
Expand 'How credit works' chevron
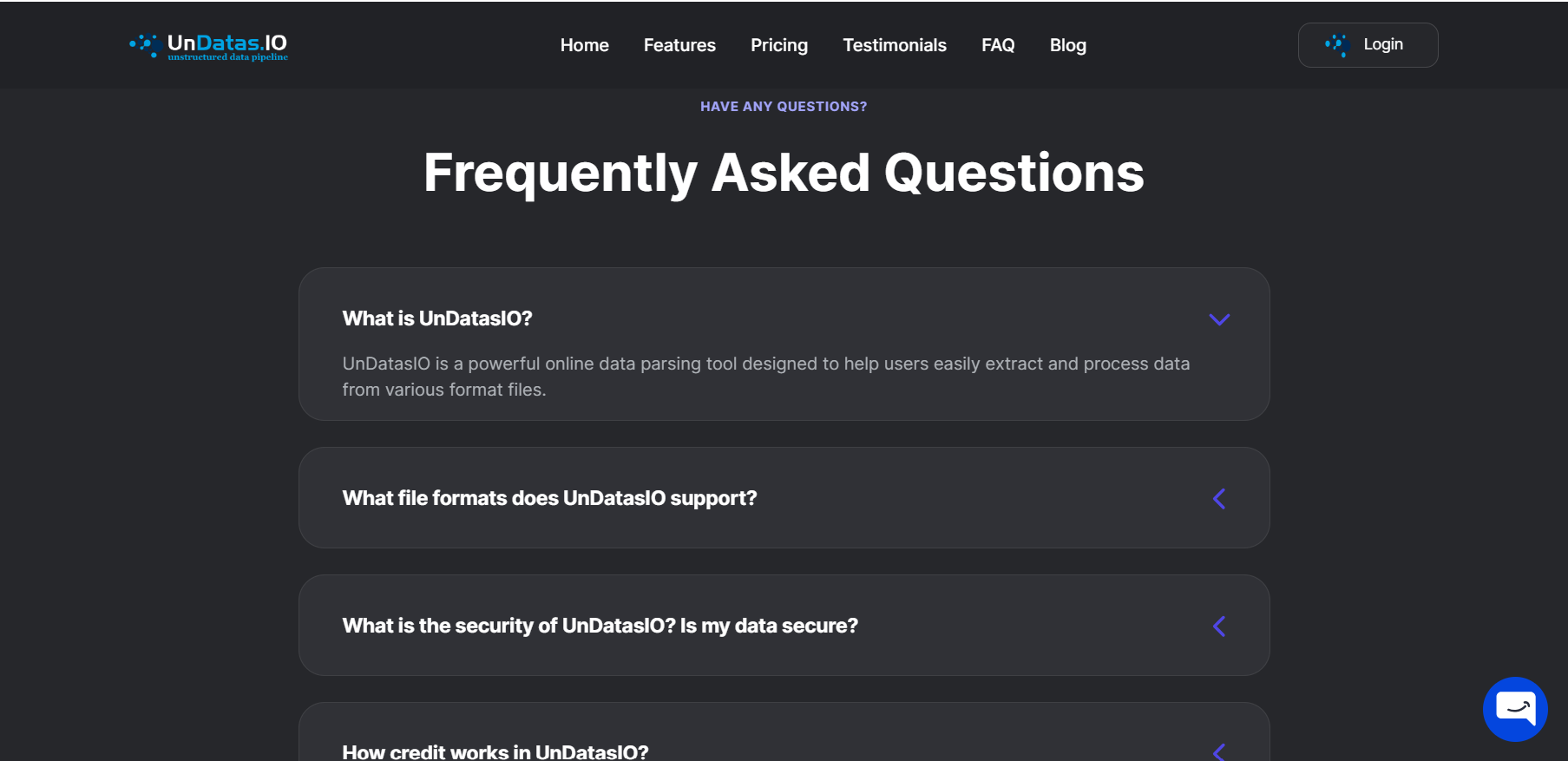(1219, 751)
